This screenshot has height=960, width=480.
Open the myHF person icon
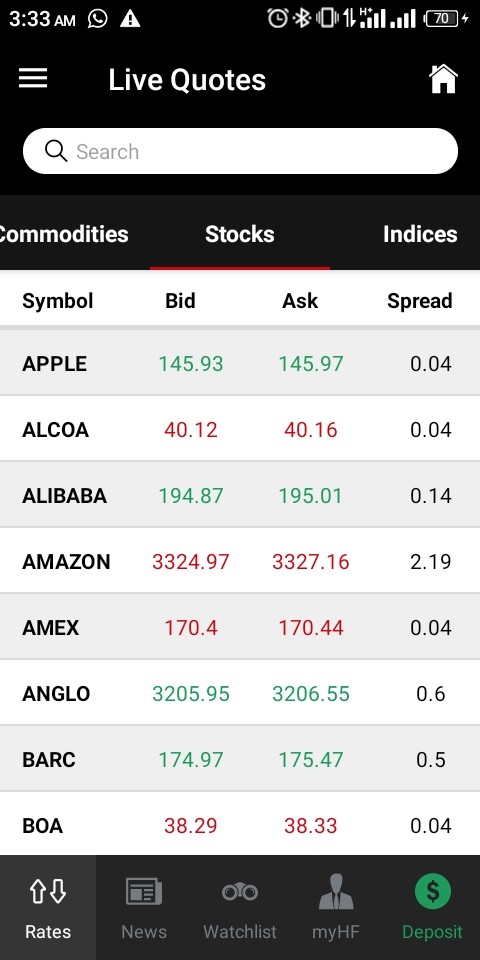coord(336,891)
